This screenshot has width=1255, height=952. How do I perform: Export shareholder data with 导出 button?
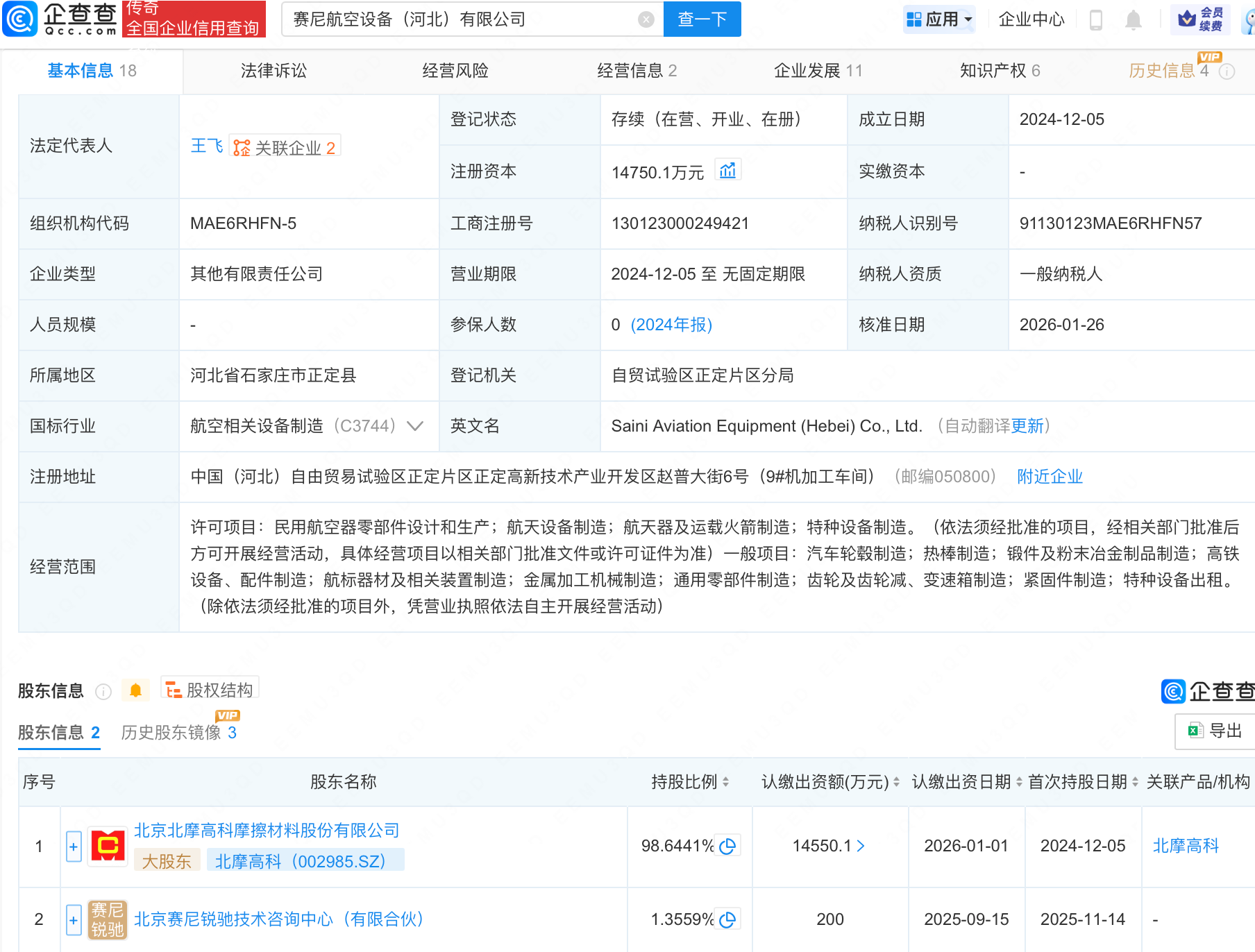tap(1215, 731)
